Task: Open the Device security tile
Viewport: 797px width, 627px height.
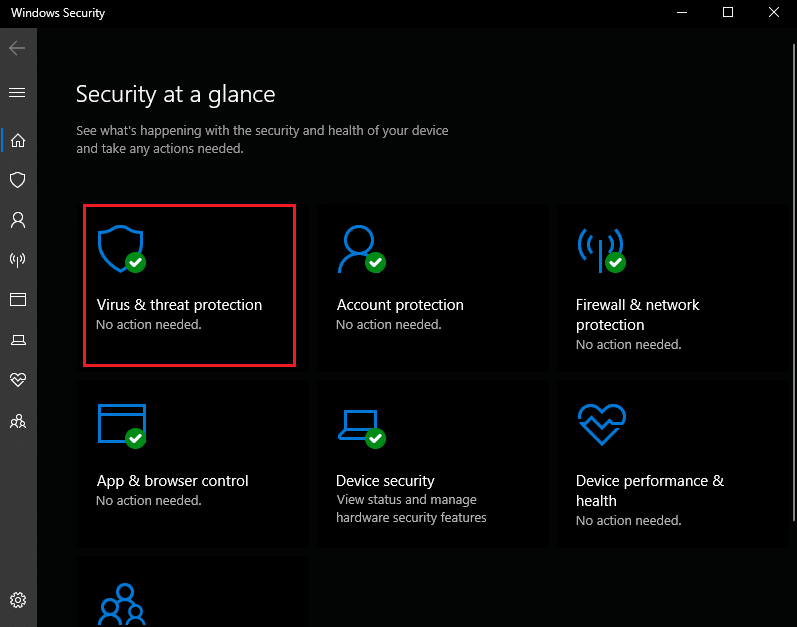Action: coord(432,462)
